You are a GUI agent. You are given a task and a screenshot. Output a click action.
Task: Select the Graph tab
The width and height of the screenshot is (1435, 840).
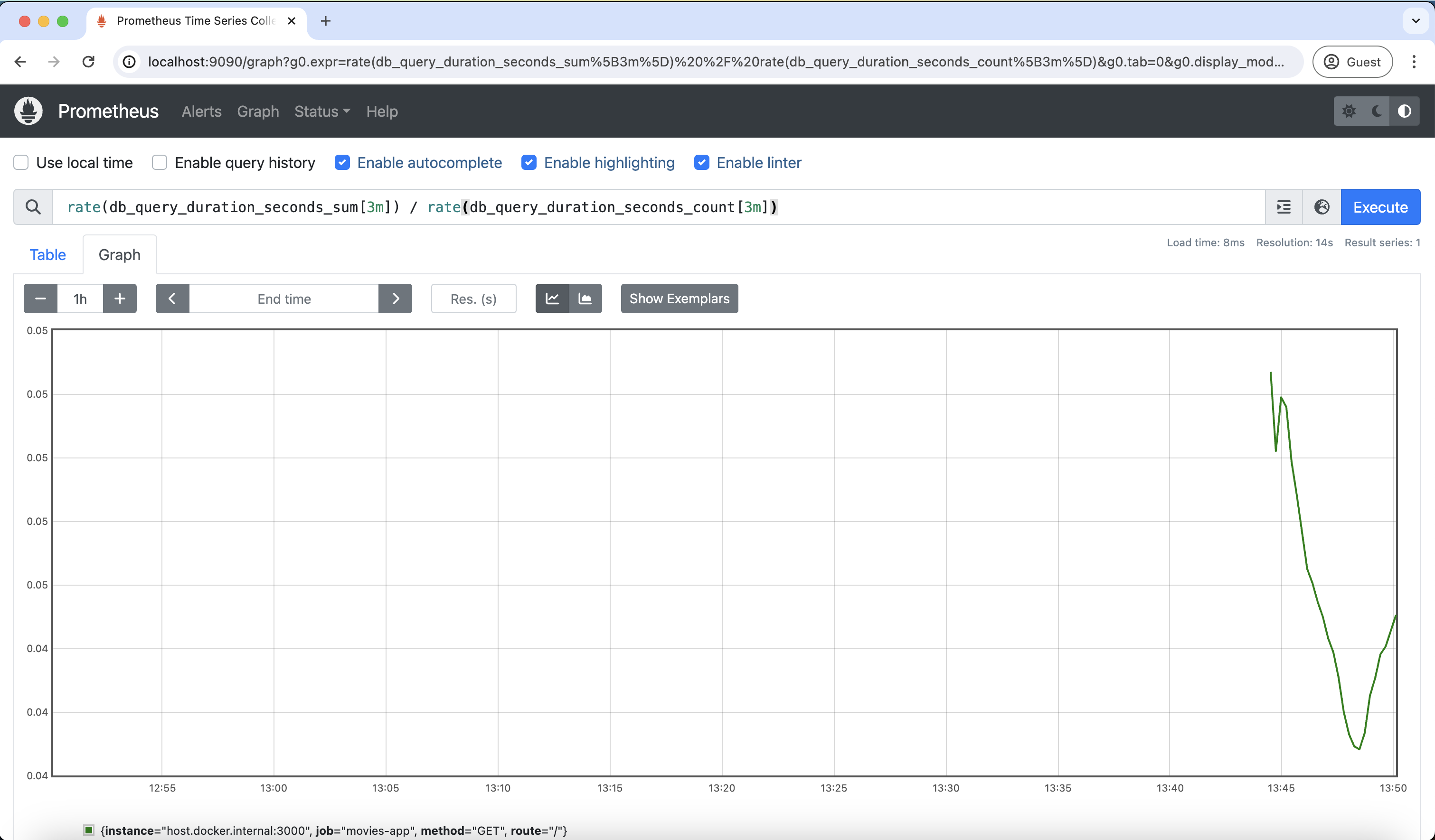coord(120,254)
